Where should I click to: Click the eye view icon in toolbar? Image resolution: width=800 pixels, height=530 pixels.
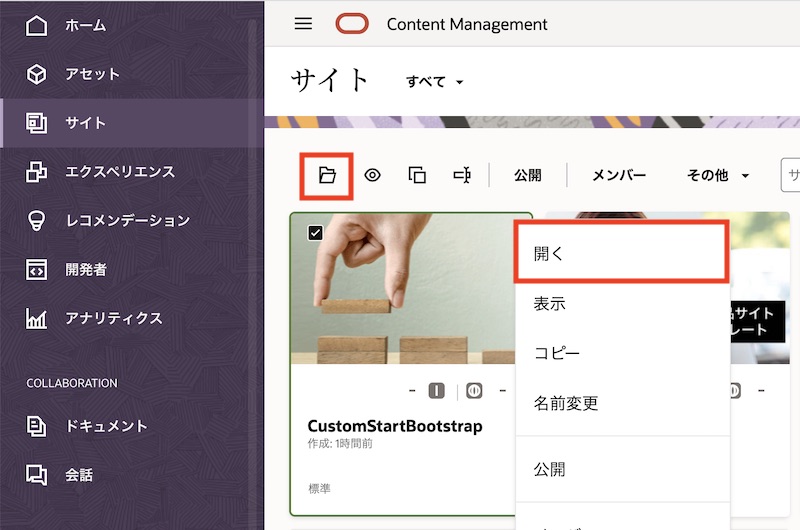372,175
